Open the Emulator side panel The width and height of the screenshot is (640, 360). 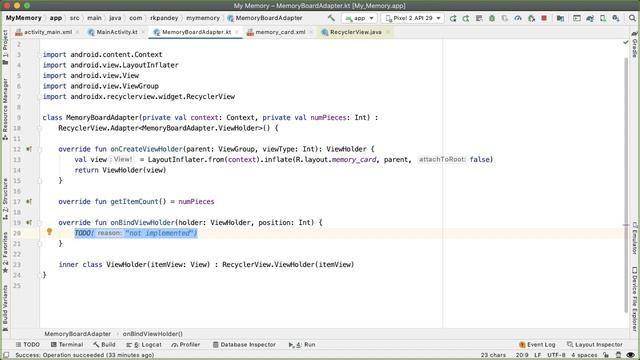click(x=635, y=238)
